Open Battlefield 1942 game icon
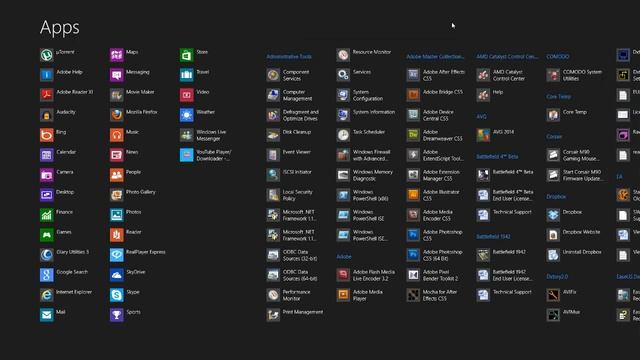 click(483, 255)
